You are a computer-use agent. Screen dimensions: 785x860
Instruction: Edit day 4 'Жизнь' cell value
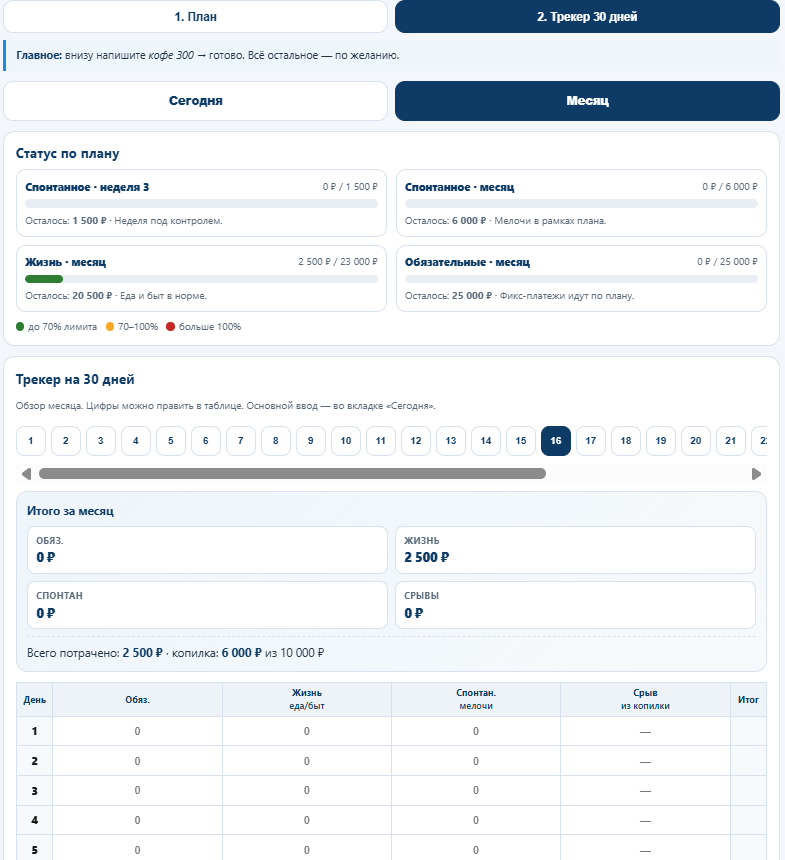(x=307, y=820)
